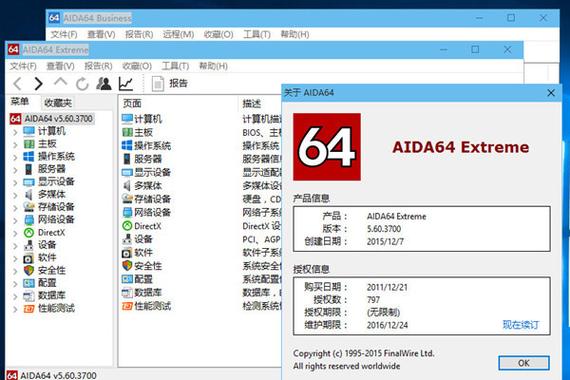Open 帮助(H) menu in Business window

[295, 35]
